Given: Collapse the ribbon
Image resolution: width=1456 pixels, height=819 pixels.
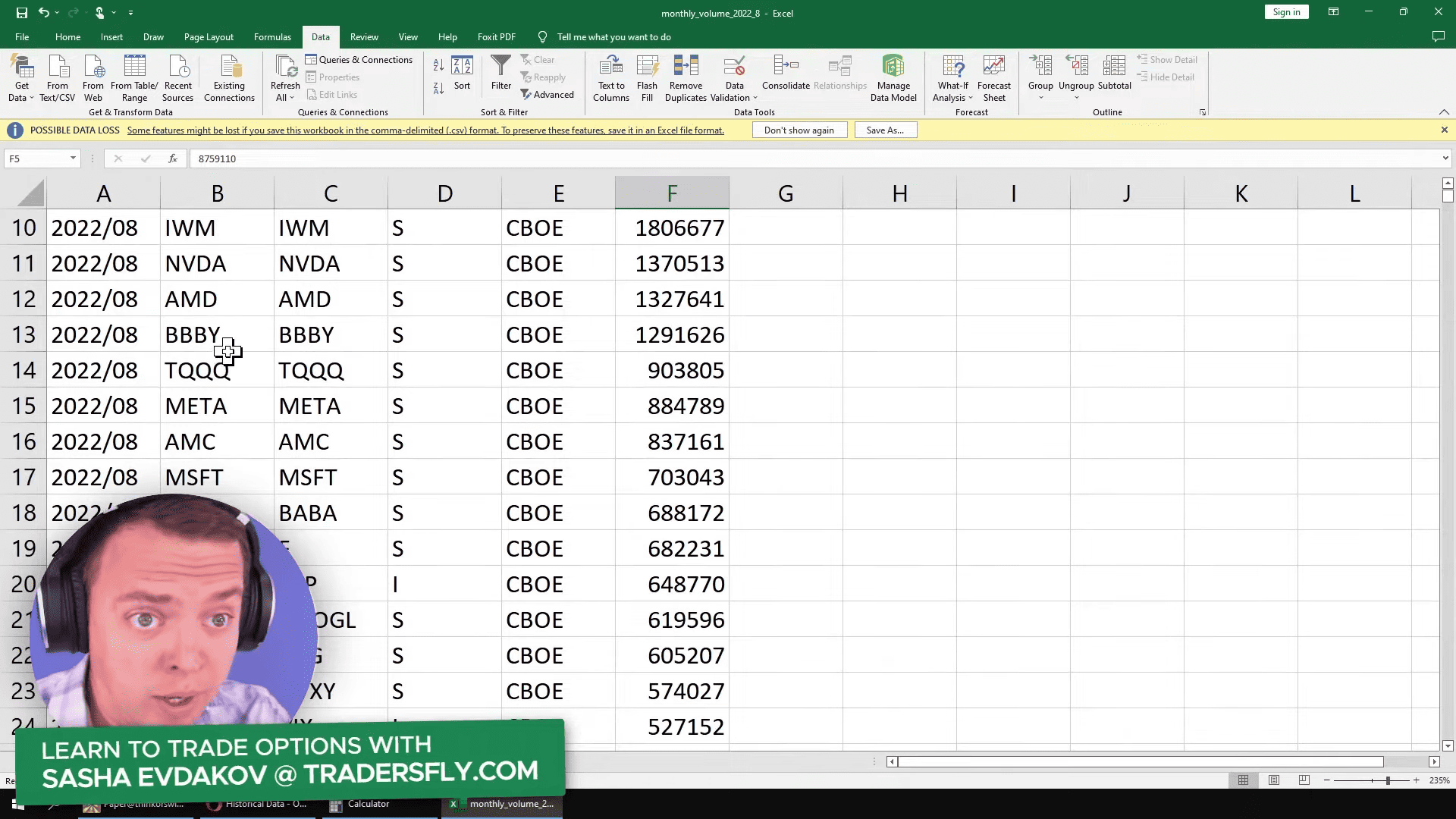Looking at the screenshot, I should click(x=1444, y=112).
